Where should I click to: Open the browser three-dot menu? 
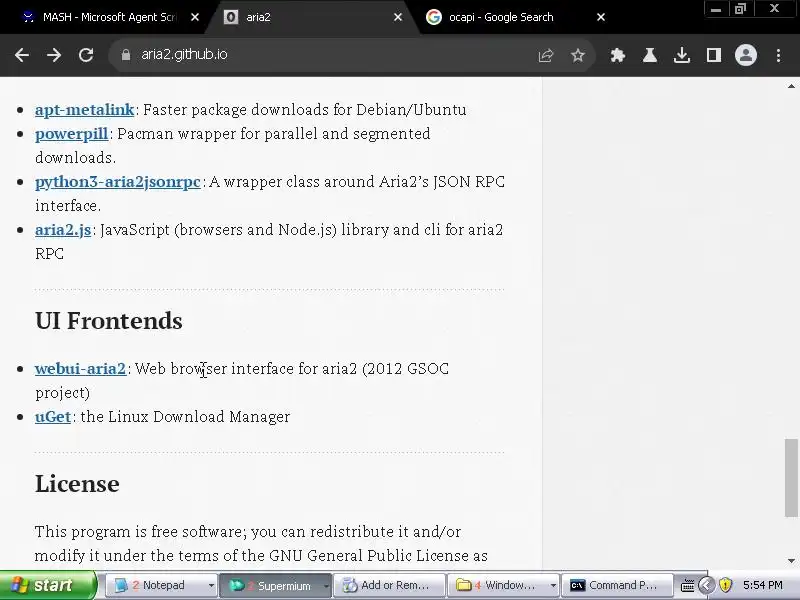778,55
